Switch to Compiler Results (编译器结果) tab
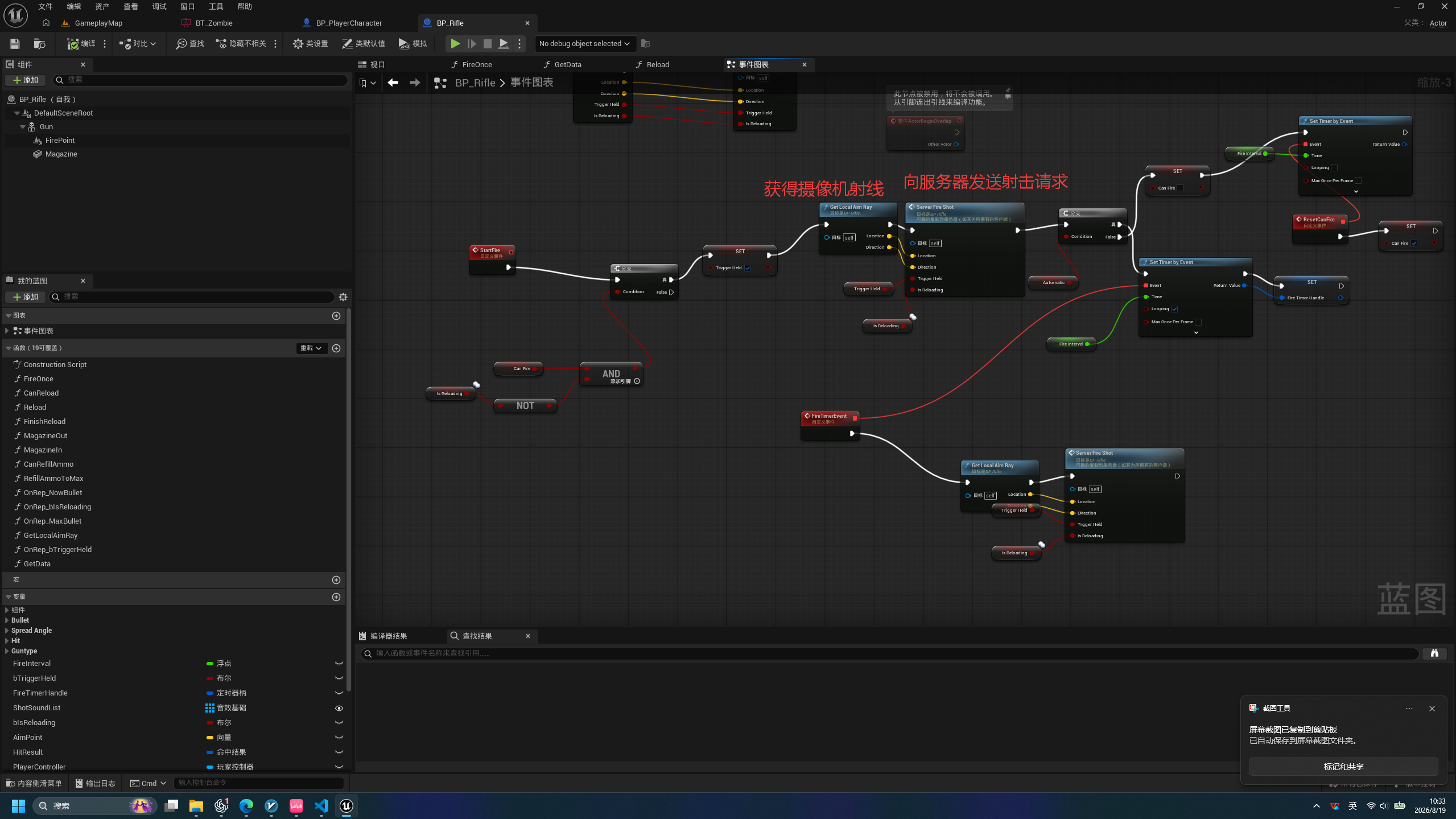1456x819 pixels. [389, 636]
